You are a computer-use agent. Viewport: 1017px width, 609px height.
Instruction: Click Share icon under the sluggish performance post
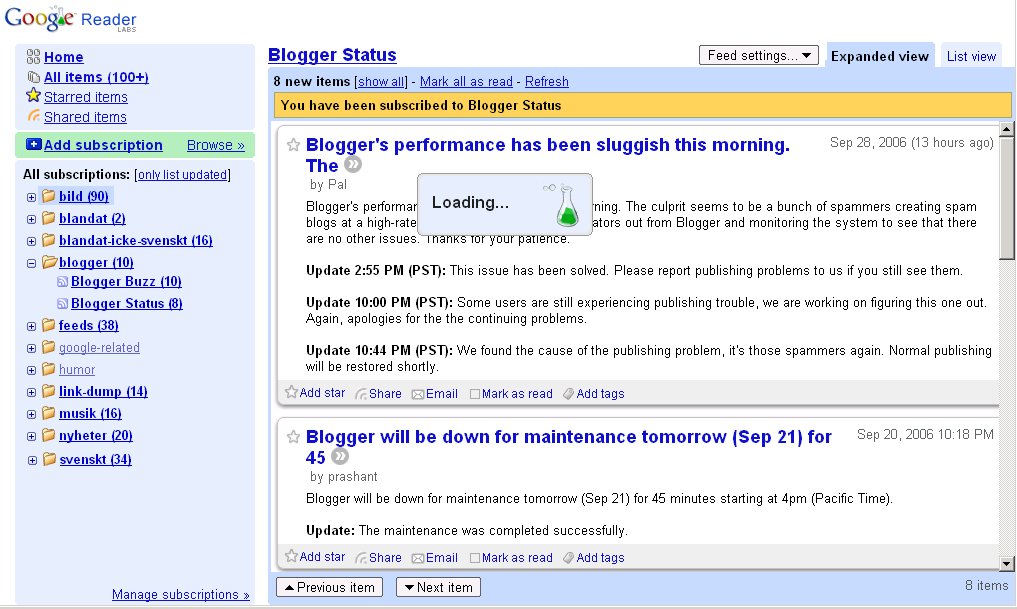pyautogui.click(x=361, y=394)
